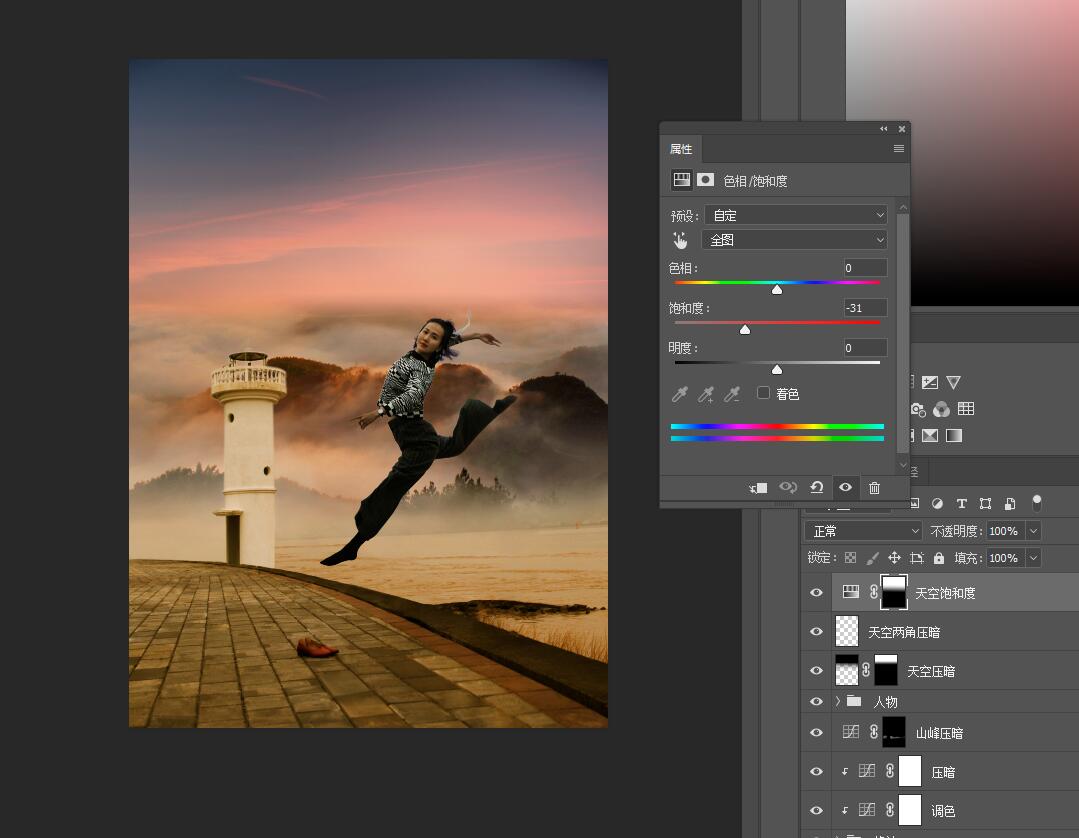Open the 正常 blend mode dropdown
Viewport: 1079px width, 838px height.
pyautogui.click(x=863, y=531)
